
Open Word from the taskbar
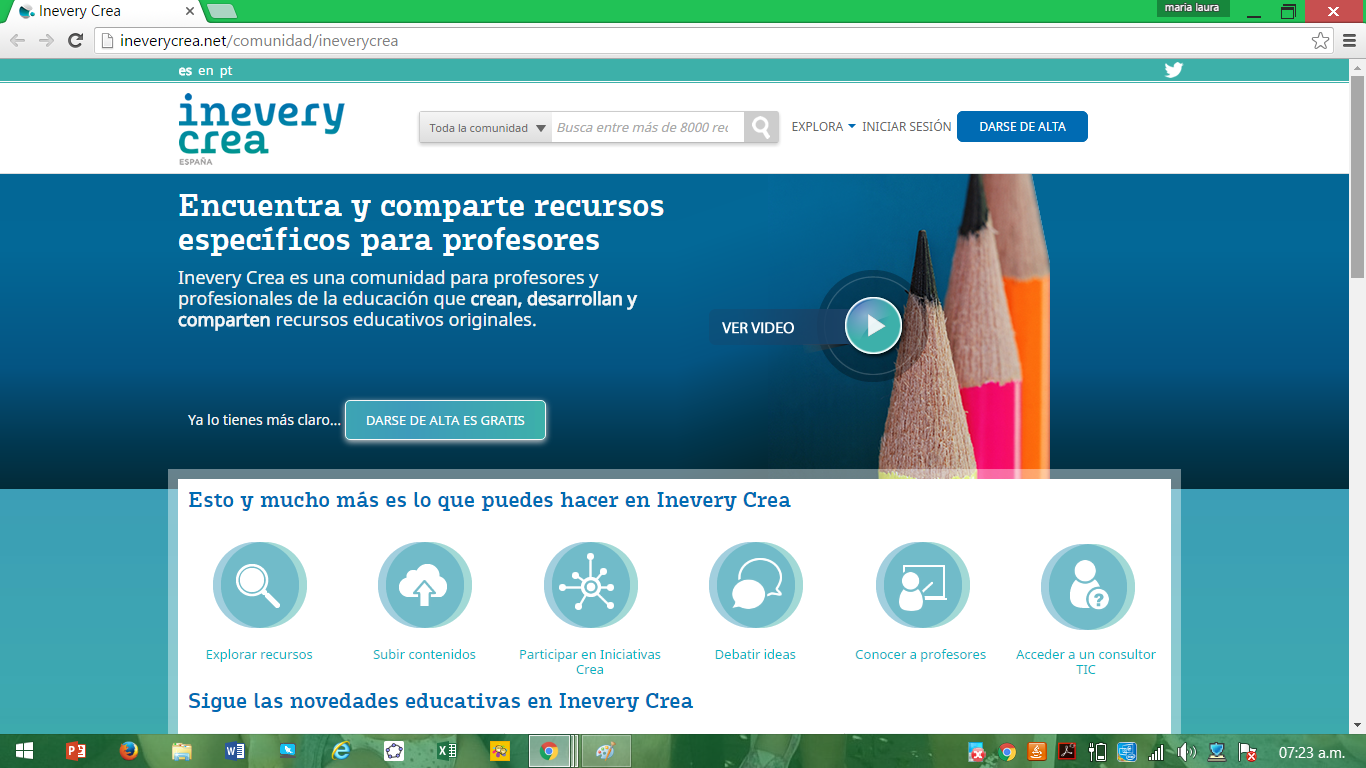click(235, 751)
